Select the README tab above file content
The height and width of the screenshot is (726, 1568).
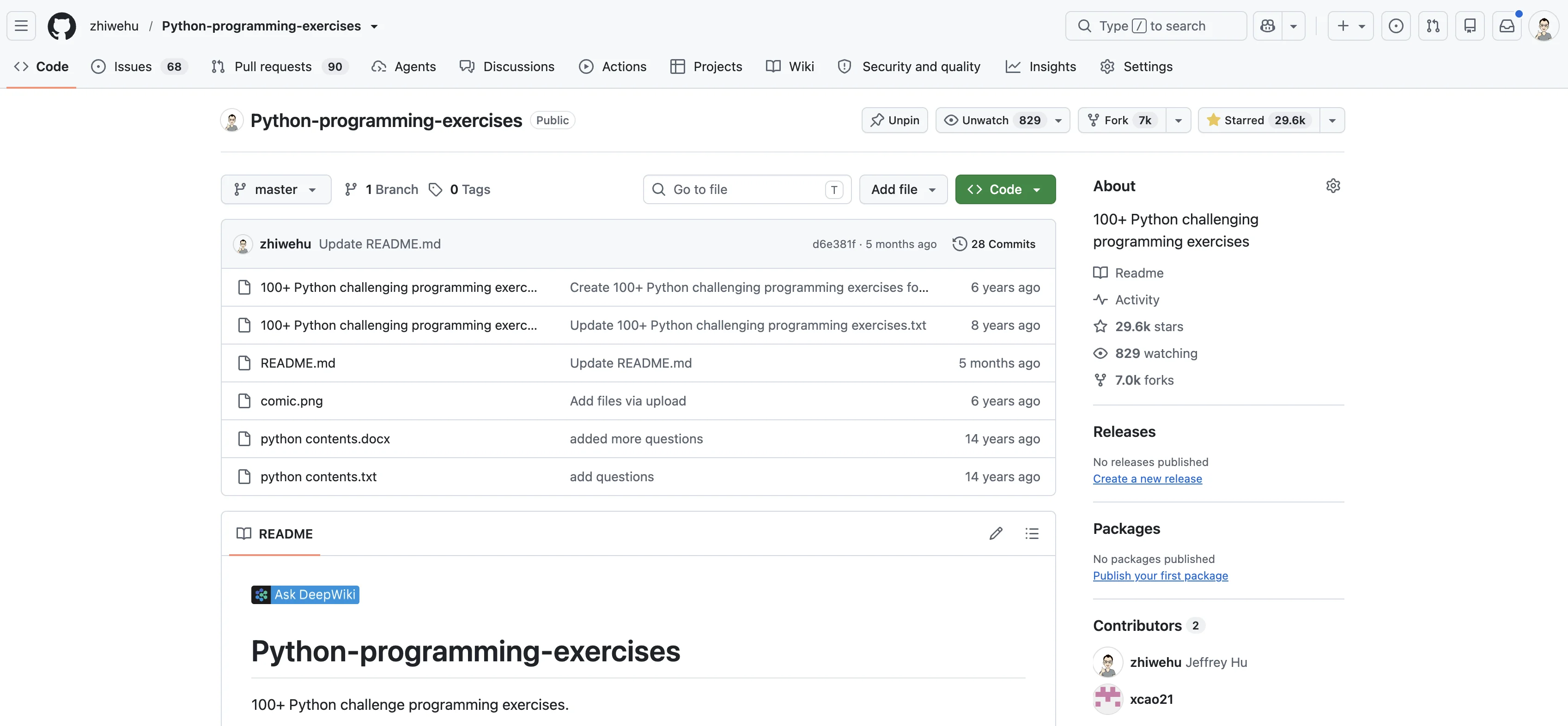[274, 534]
